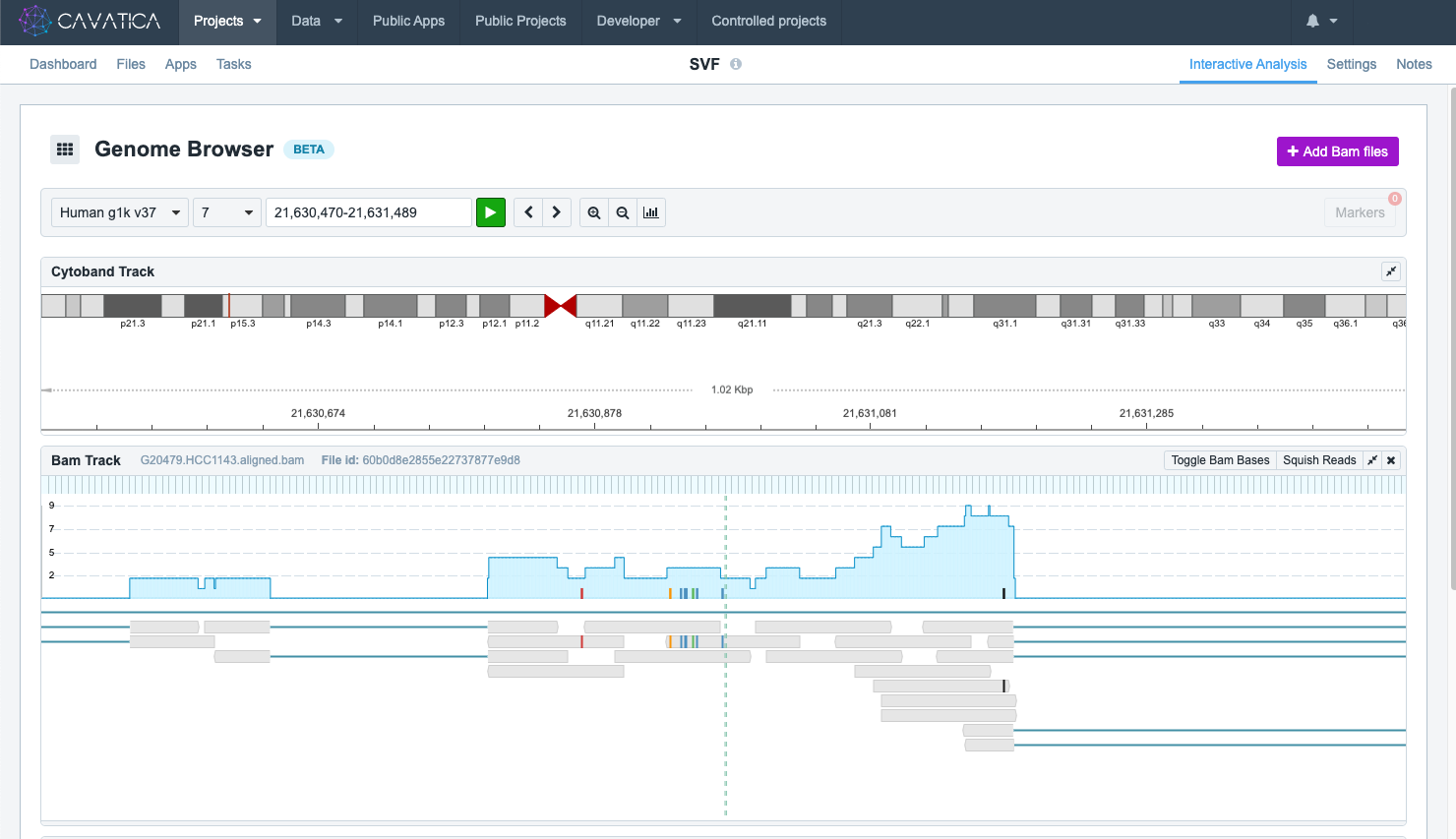The height and width of the screenshot is (839, 1456).
Task: Click the red mismatch mark in coverage track
Action: tap(581, 593)
